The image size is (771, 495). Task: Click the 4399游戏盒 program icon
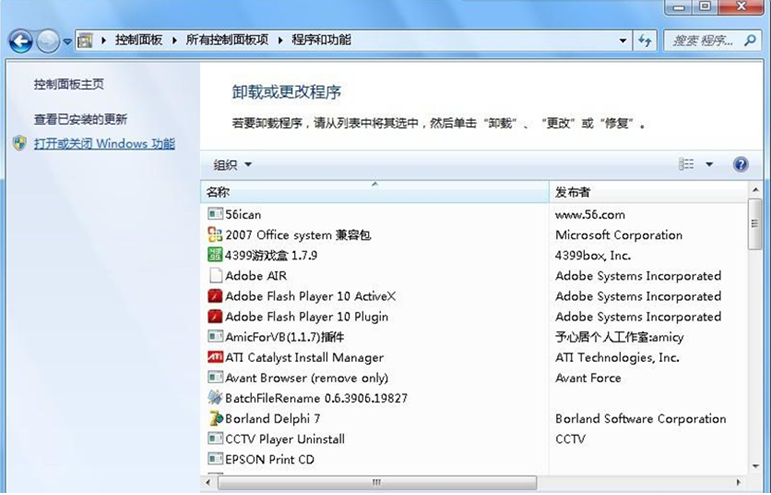point(215,255)
